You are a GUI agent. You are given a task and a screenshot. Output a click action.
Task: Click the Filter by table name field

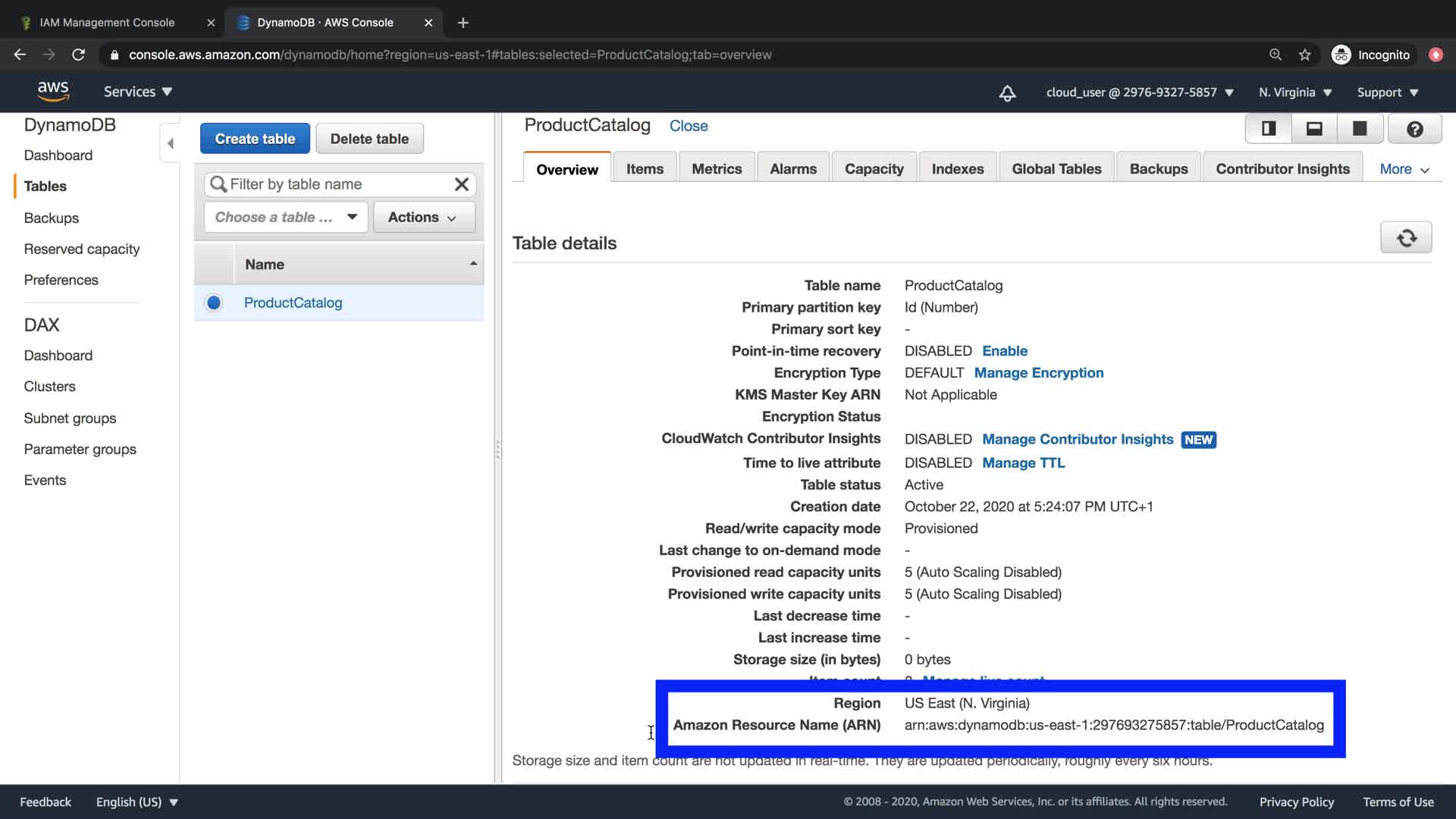[334, 184]
